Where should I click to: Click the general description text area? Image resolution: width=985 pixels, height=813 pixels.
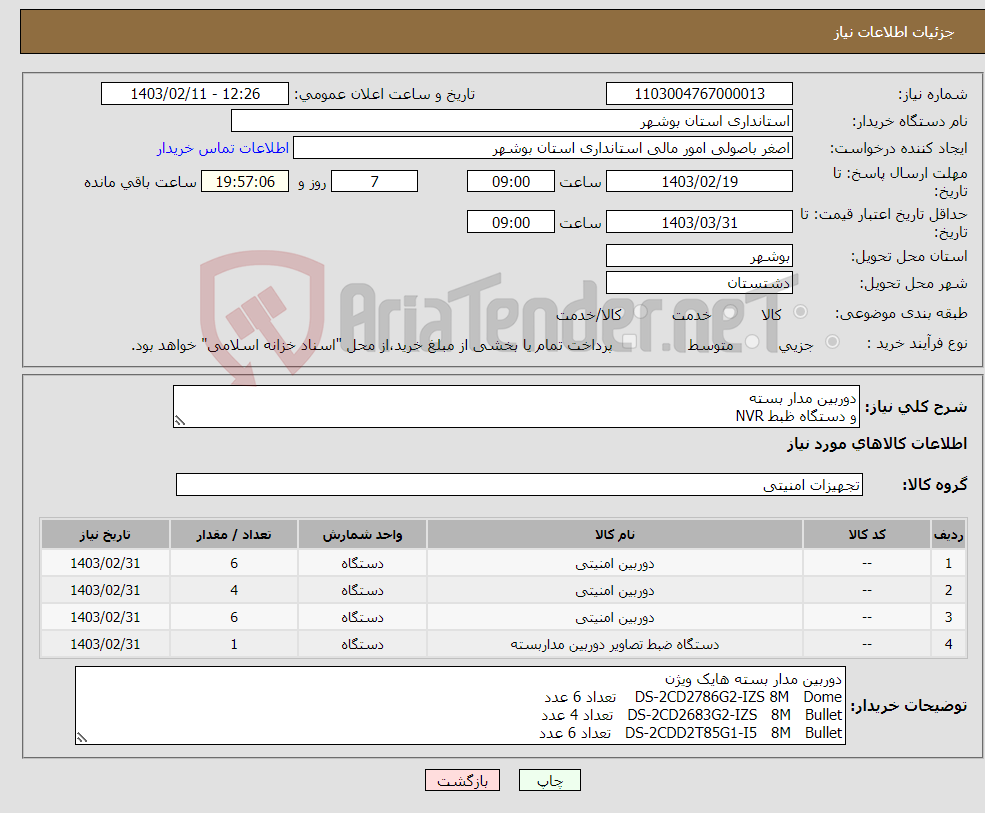tap(516, 406)
